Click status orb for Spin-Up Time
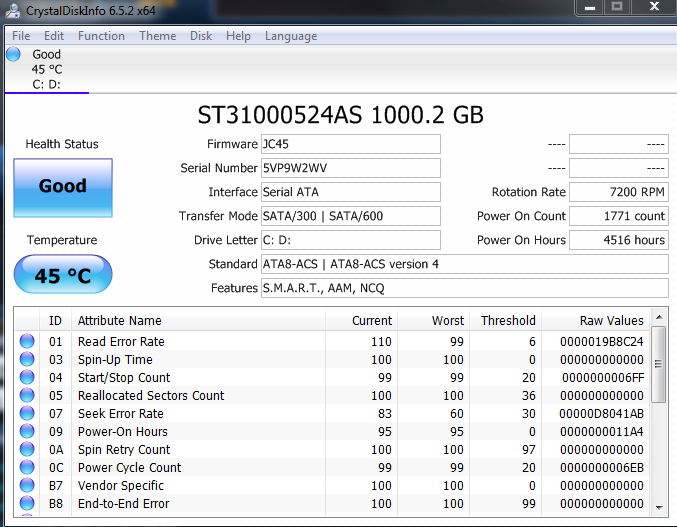 click(27, 359)
